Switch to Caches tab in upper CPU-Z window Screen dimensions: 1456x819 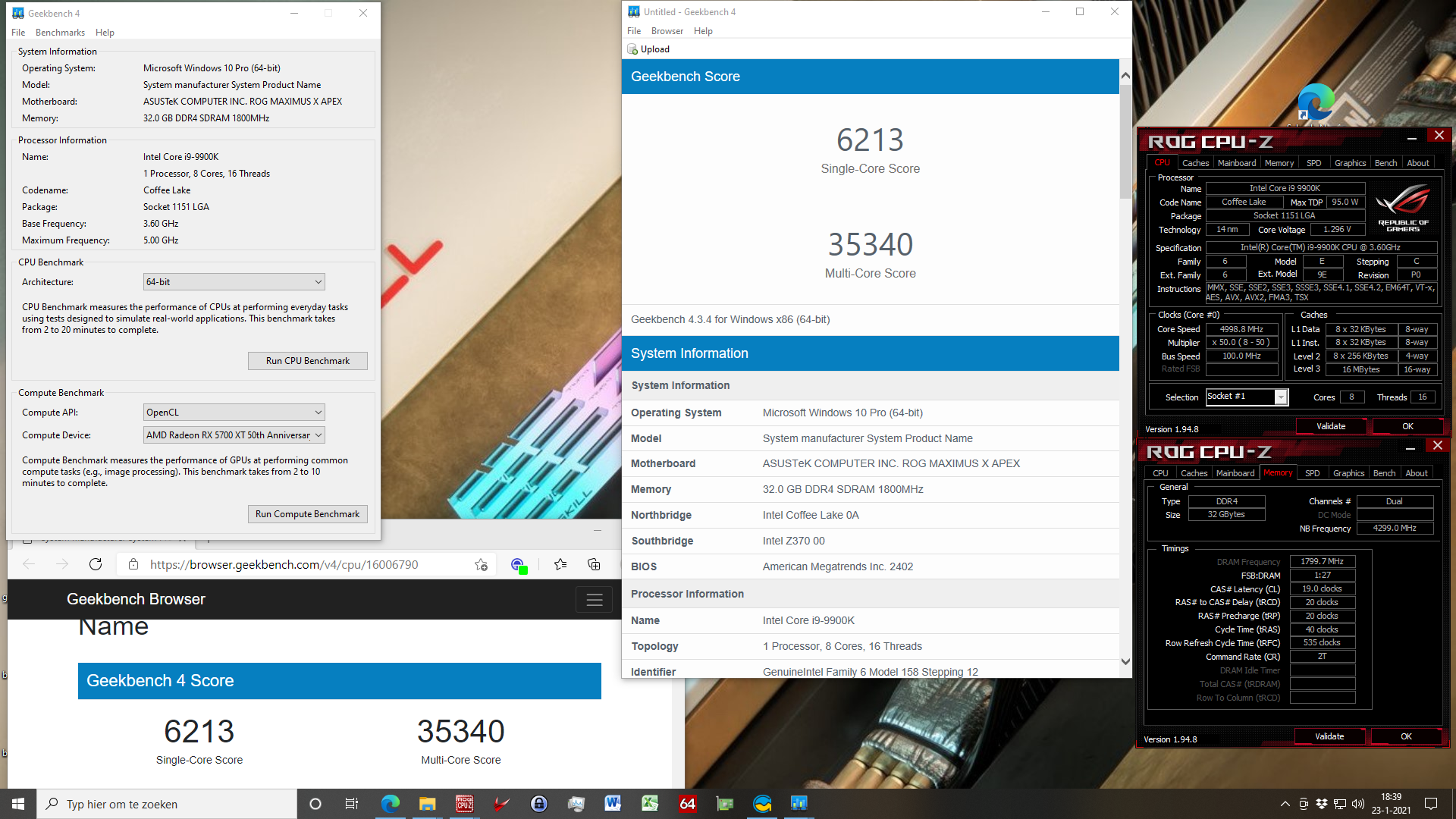(x=1195, y=163)
